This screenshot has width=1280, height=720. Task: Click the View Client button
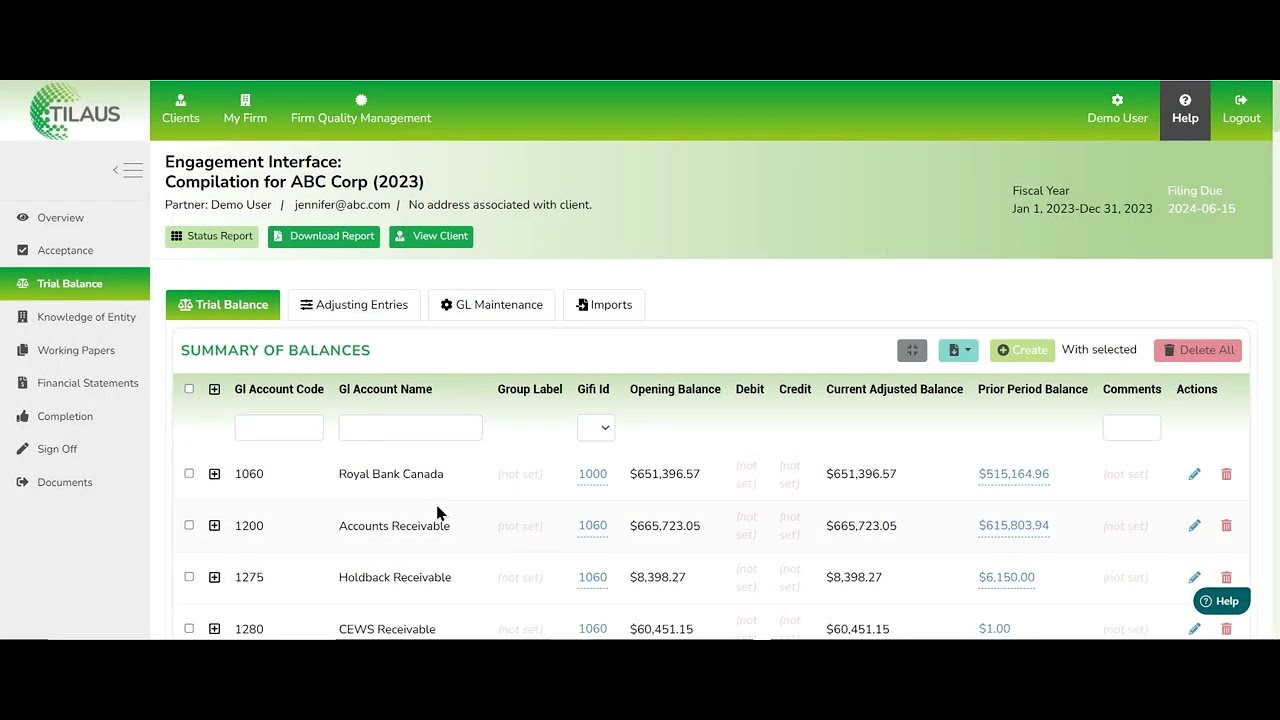pyautogui.click(x=431, y=236)
